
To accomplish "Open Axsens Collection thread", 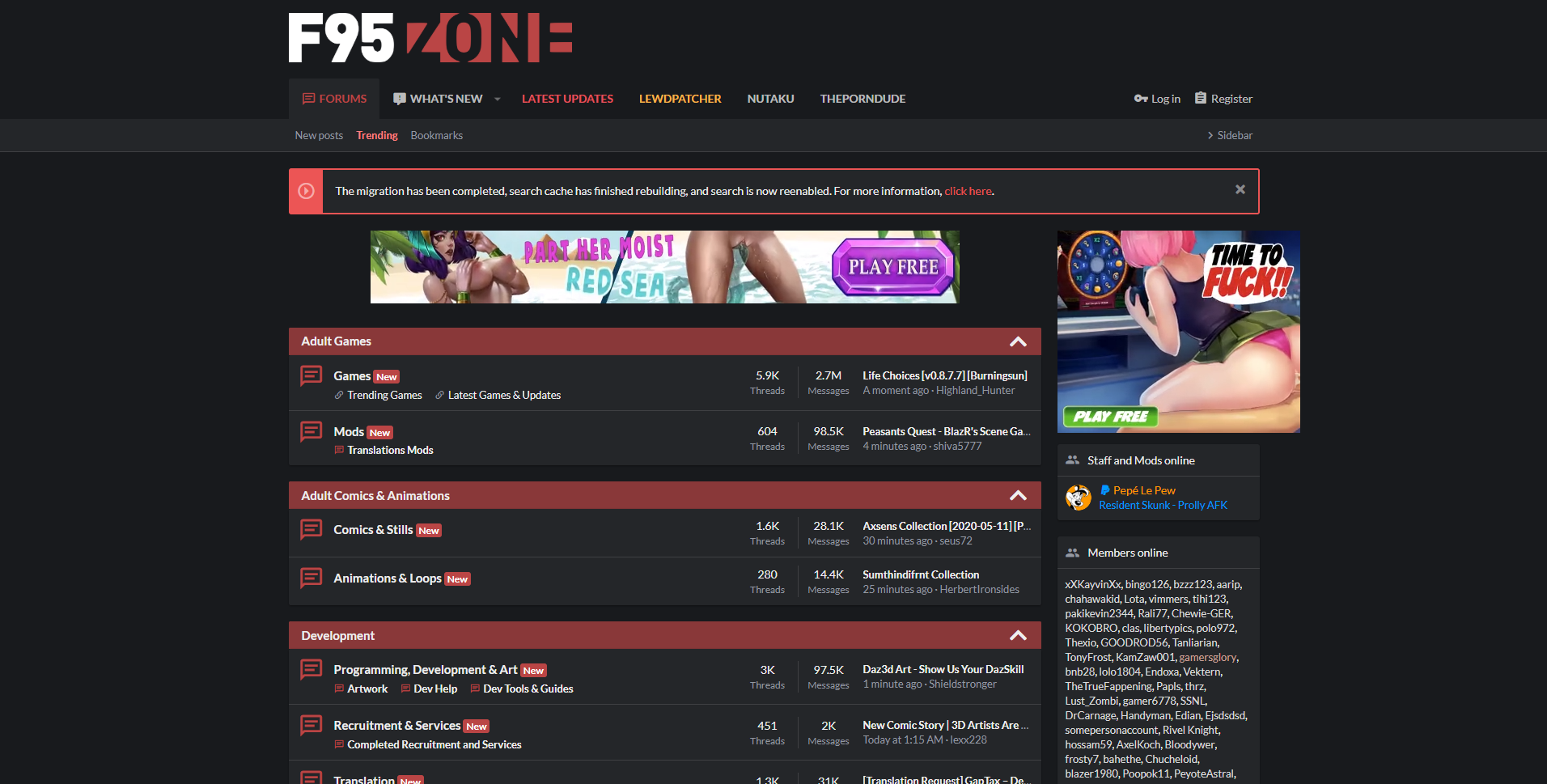I will click(947, 526).
